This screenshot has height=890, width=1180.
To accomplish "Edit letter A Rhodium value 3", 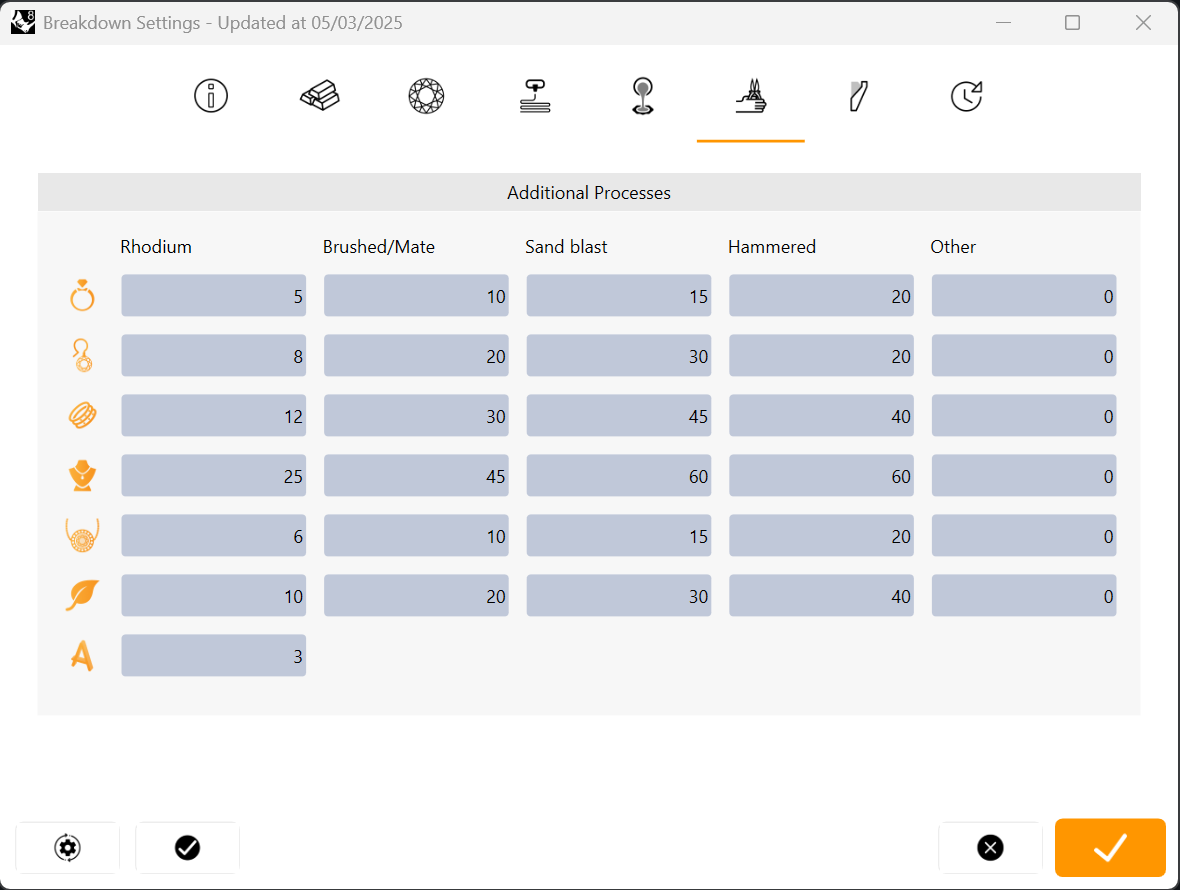I will pos(214,655).
